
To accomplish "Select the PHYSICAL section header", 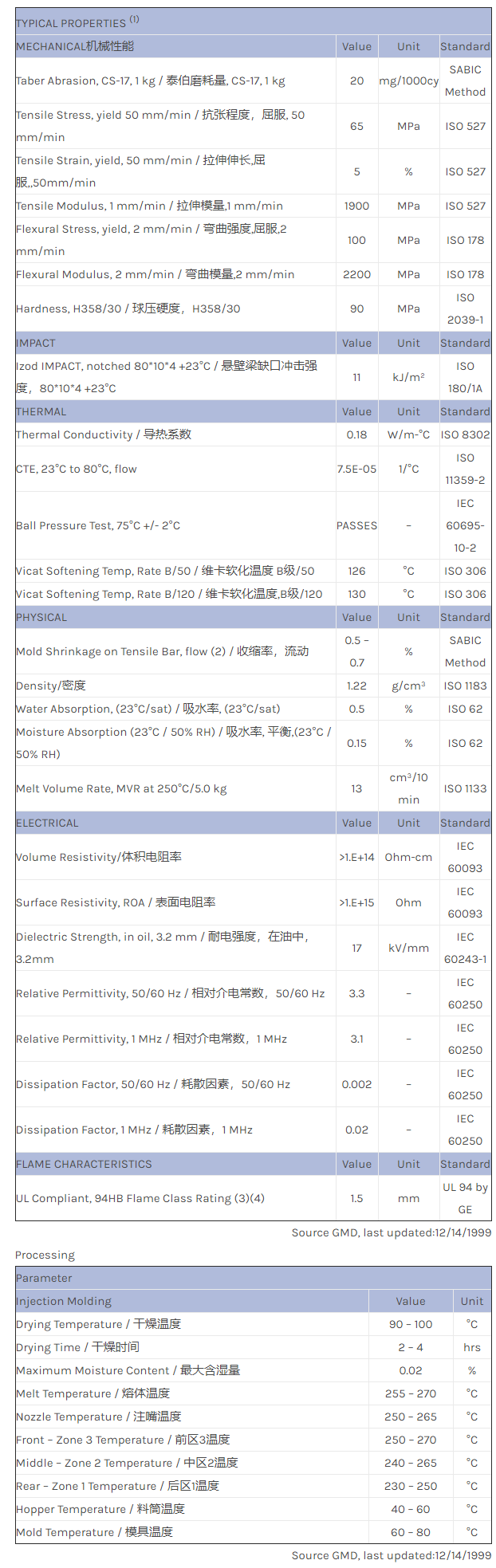I will pos(41,617).
